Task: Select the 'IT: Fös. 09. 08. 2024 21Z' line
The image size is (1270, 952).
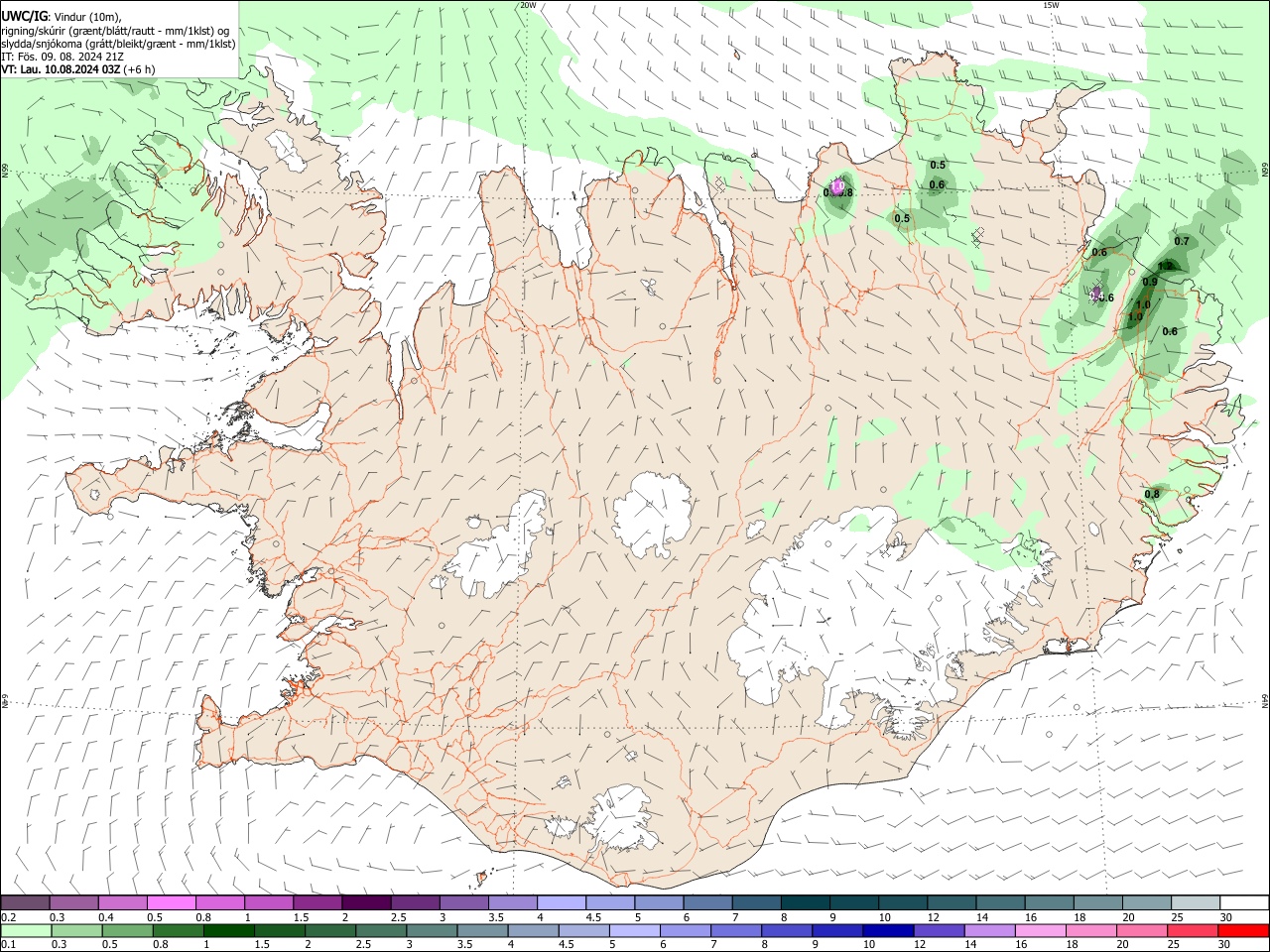Action: click(63, 57)
